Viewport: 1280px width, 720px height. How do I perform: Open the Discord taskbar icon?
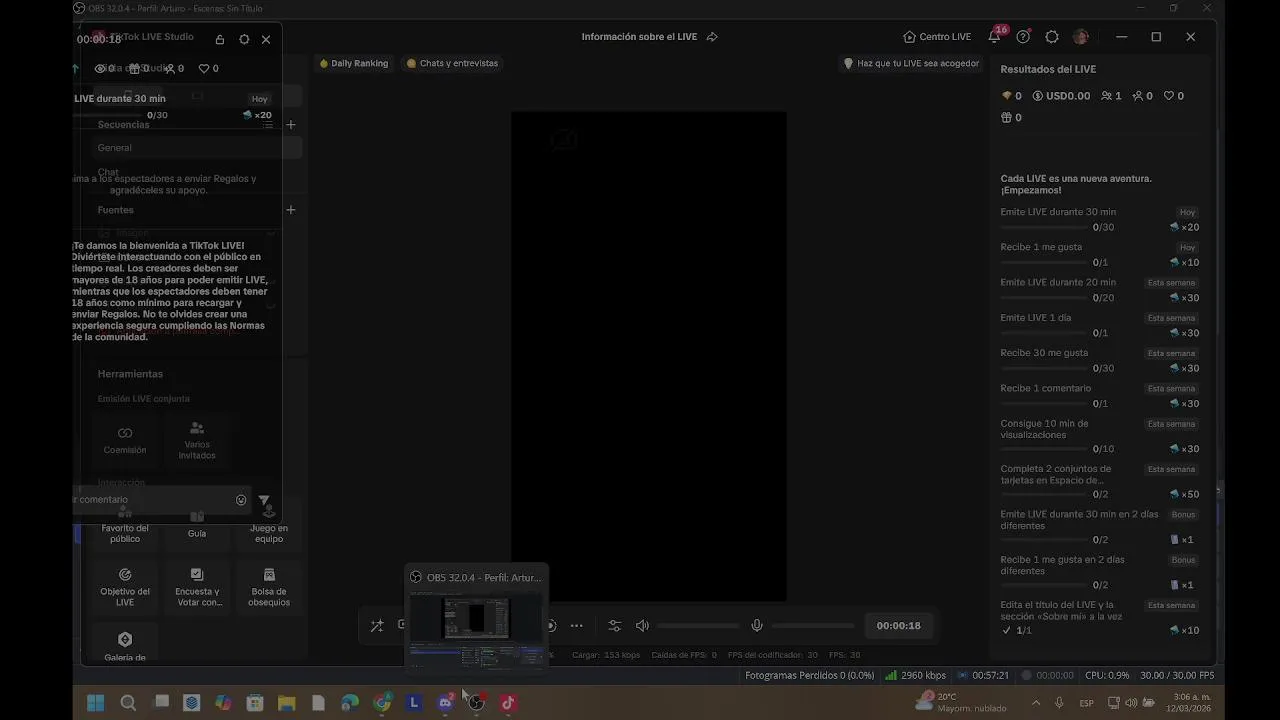pyautogui.click(x=445, y=703)
